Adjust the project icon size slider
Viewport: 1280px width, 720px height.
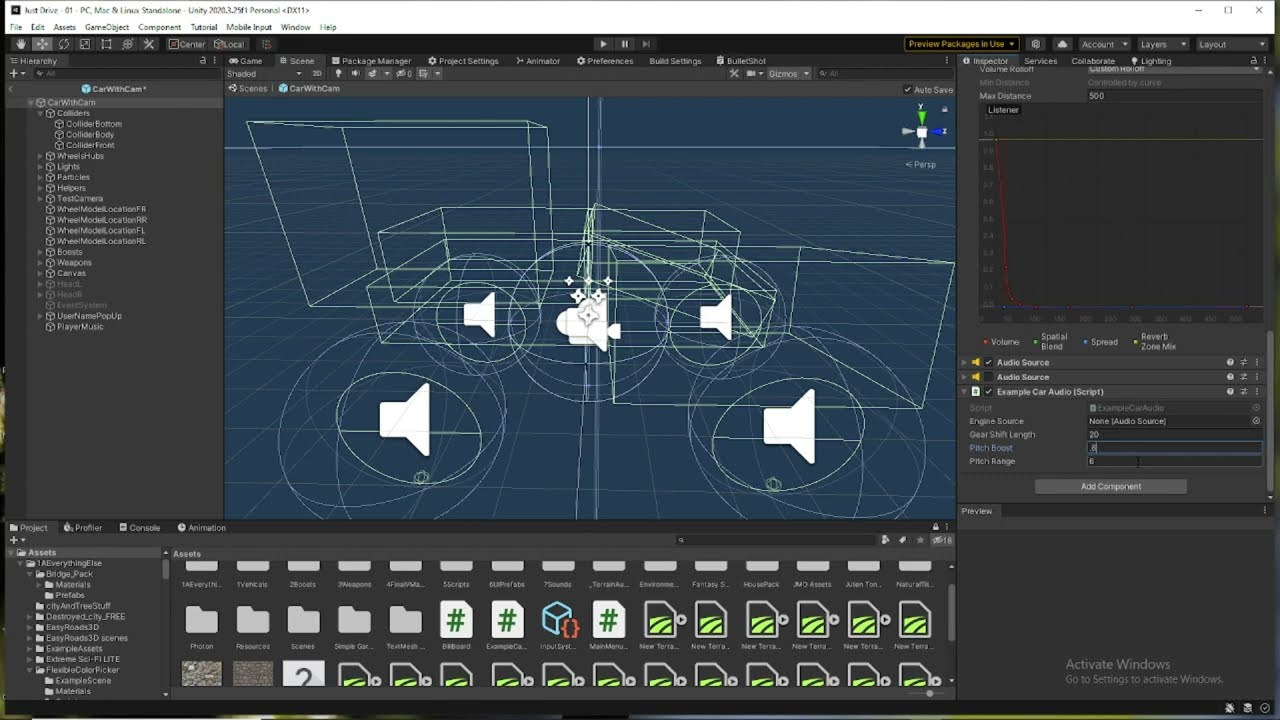click(x=930, y=693)
